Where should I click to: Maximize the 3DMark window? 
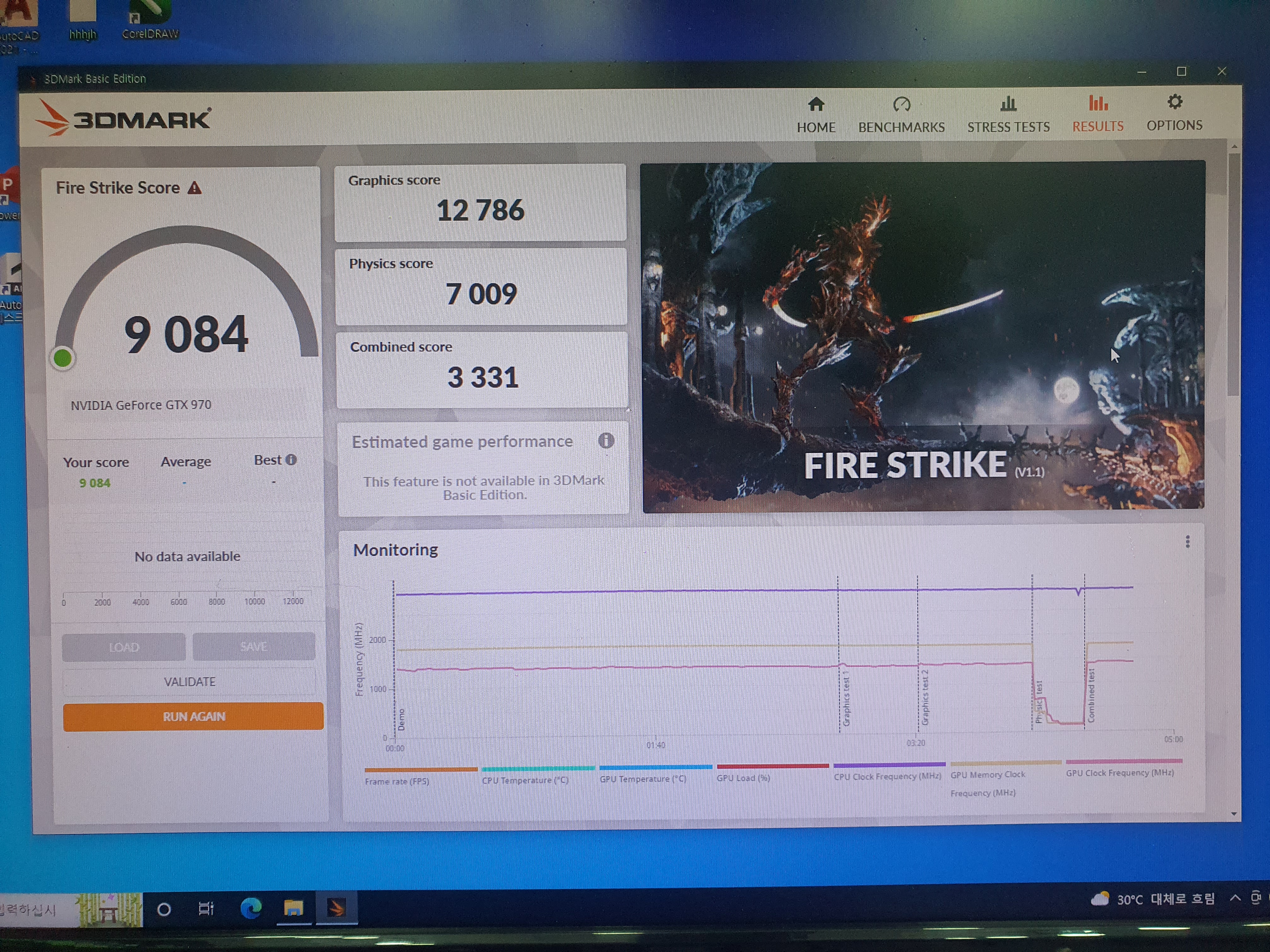click(x=1181, y=71)
